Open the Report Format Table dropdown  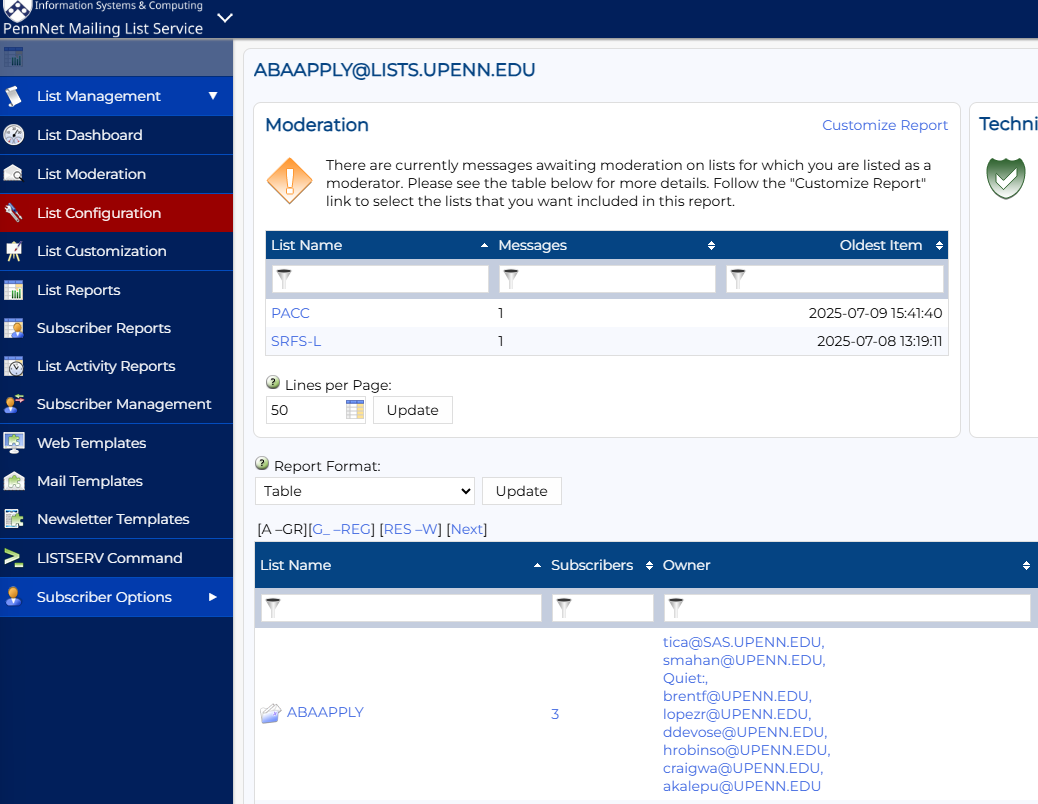tap(365, 491)
